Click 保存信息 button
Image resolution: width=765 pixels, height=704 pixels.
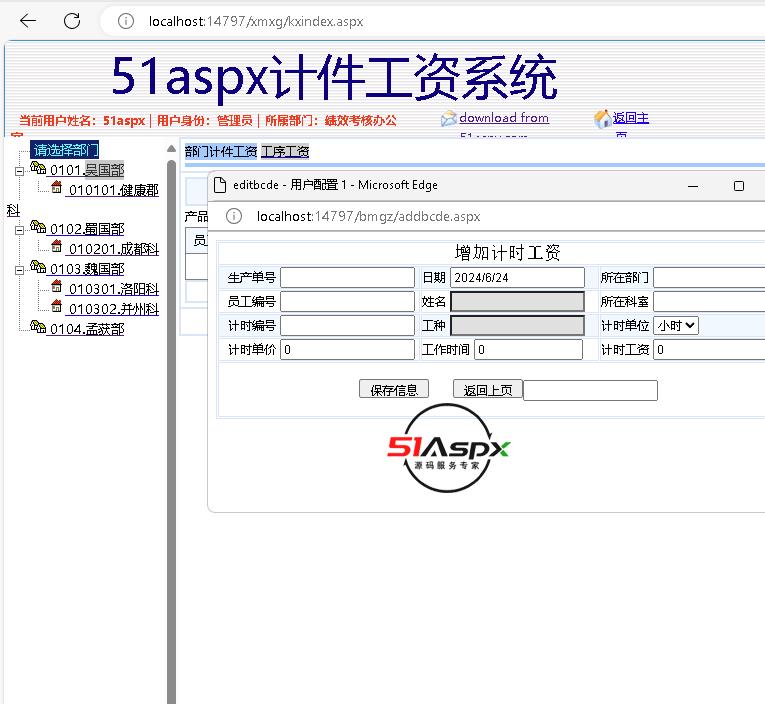(x=394, y=389)
